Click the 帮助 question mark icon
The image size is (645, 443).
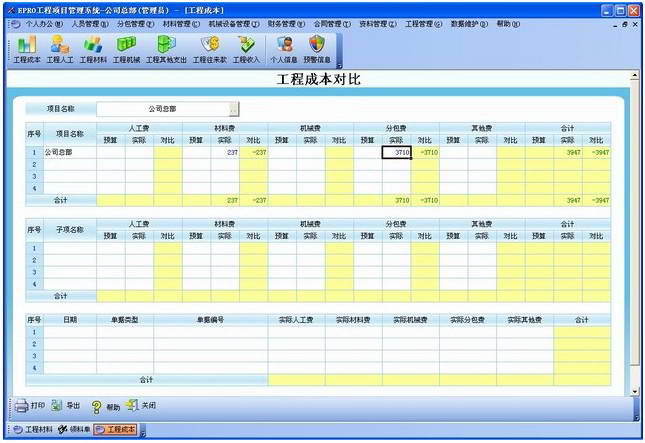coord(97,407)
